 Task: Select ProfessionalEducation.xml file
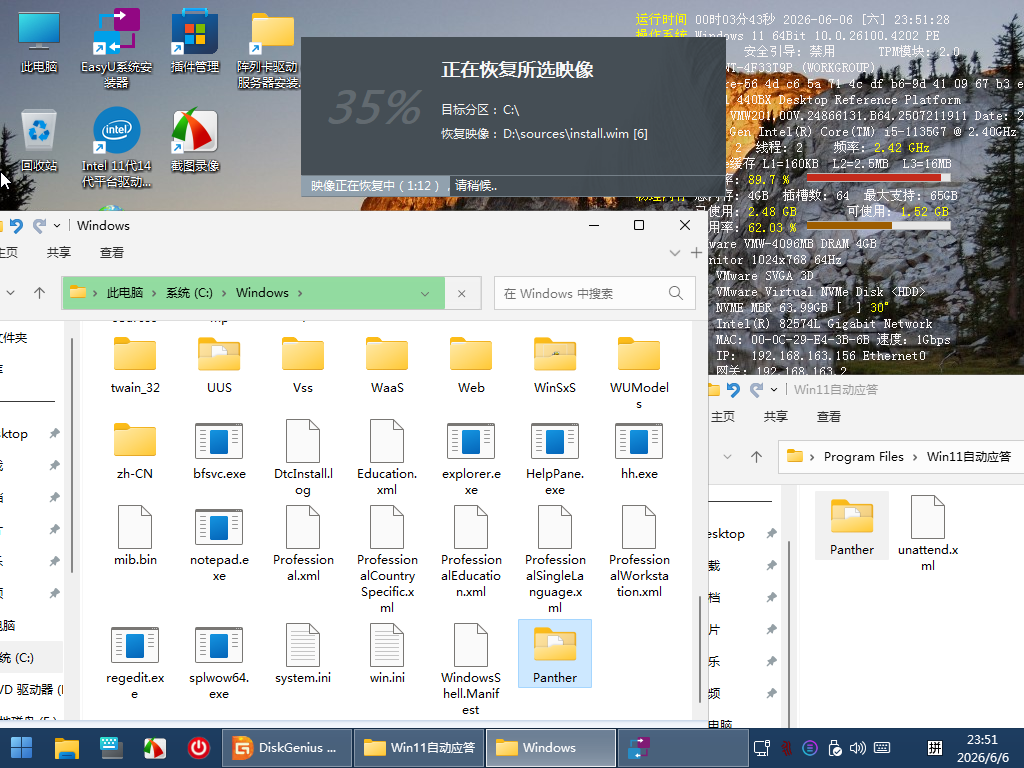(471, 552)
